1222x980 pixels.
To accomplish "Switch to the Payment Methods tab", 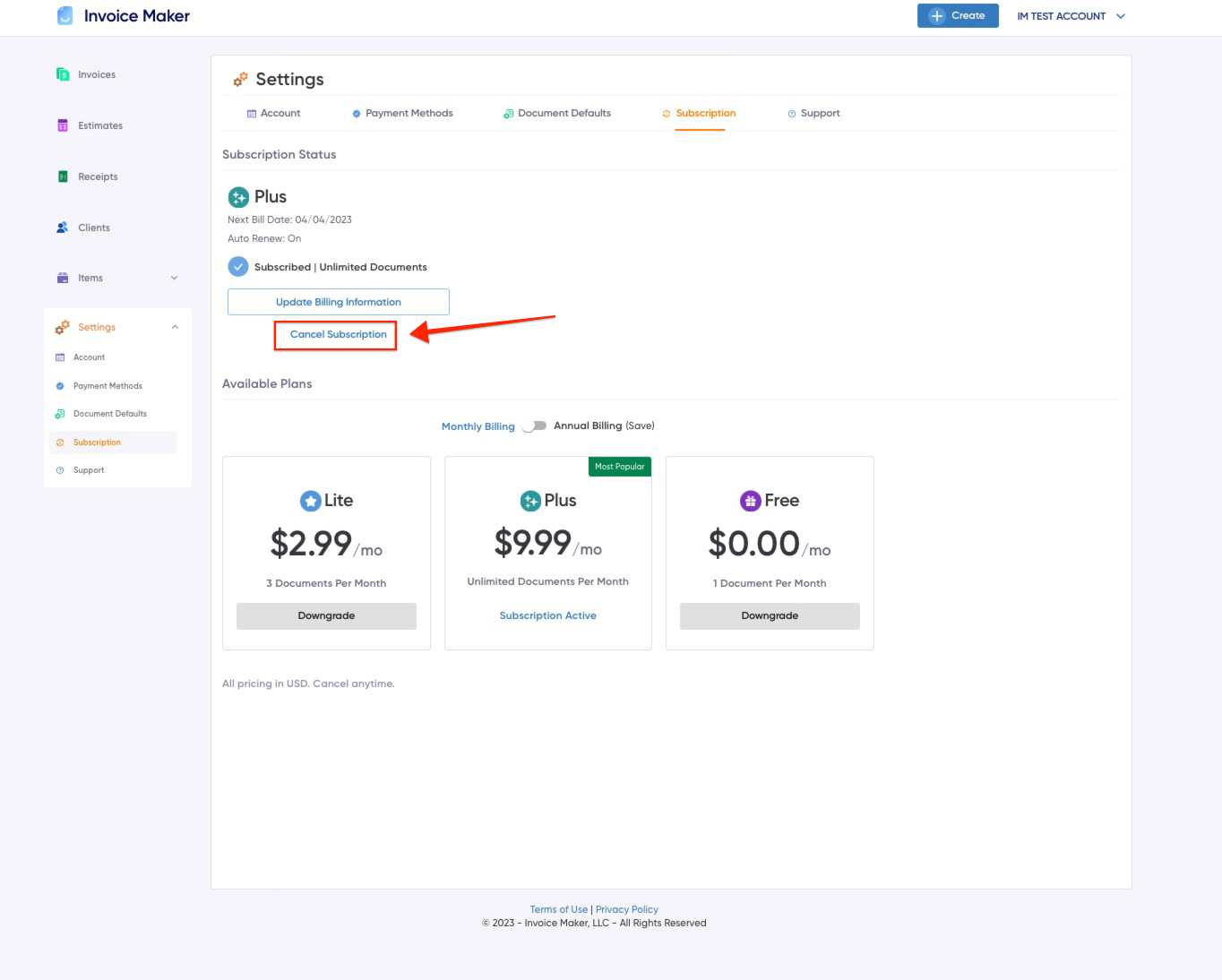I will point(402,114).
